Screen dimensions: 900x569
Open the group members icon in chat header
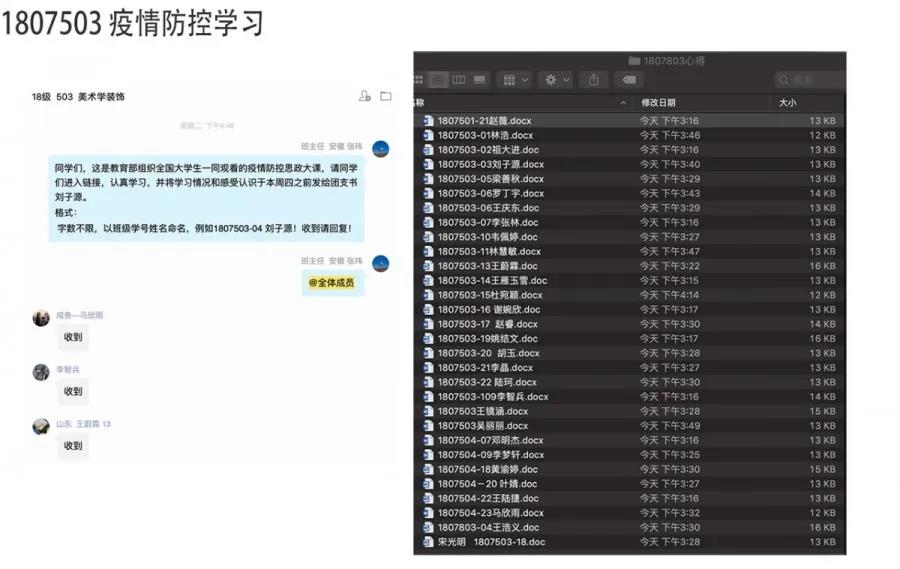pyautogui.click(x=365, y=96)
